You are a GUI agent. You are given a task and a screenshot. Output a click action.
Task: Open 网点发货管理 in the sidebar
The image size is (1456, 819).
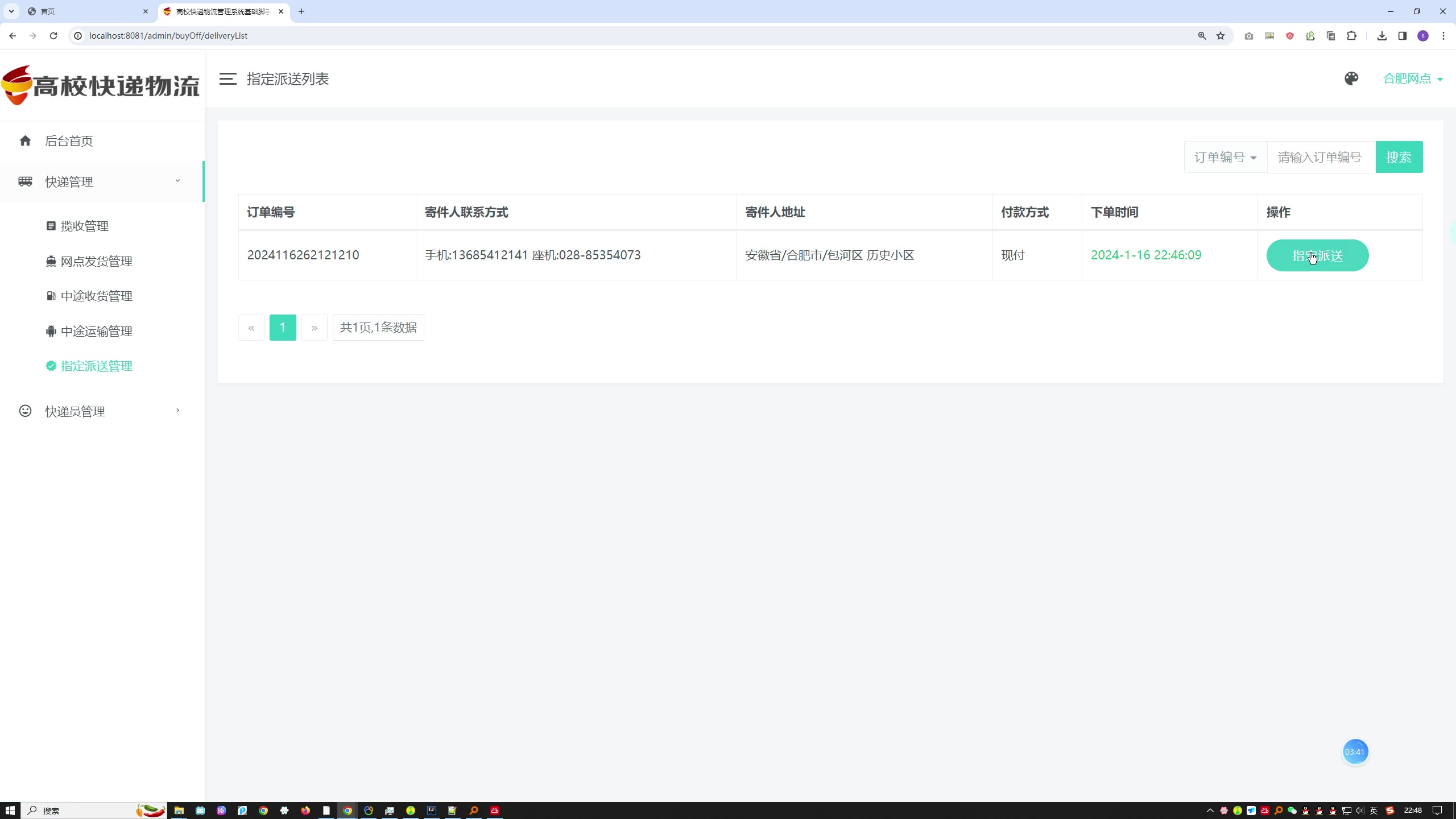pyautogui.click(x=89, y=261)
